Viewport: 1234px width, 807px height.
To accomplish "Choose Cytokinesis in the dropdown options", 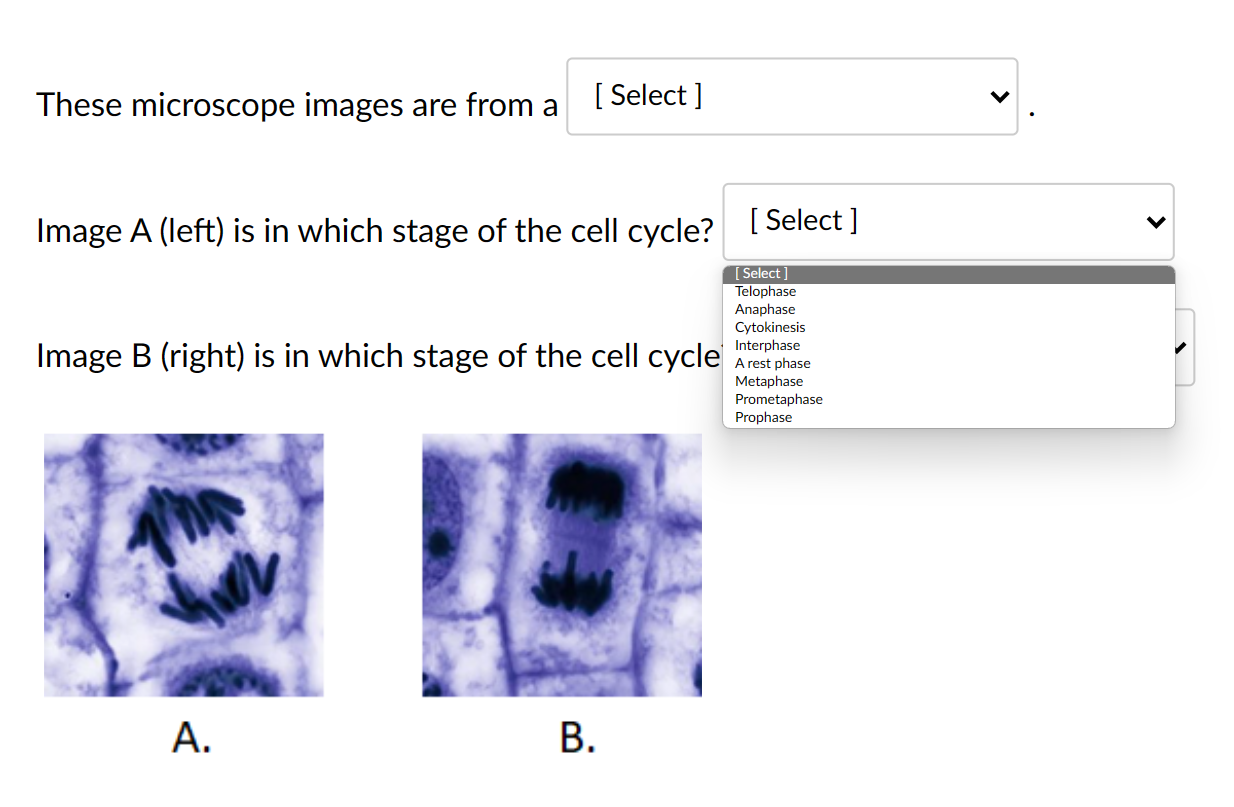I will click(x=770, y=327).
